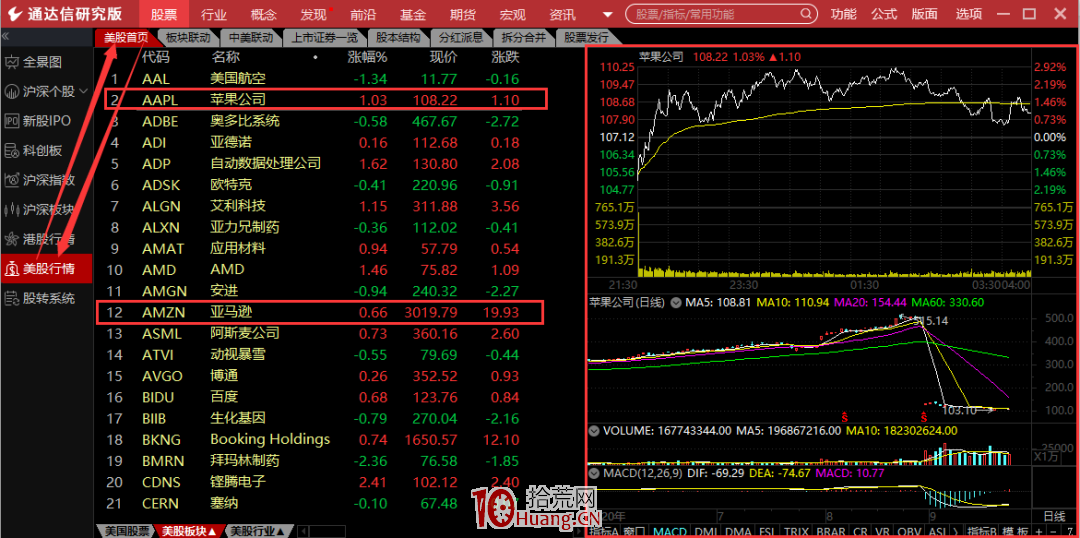Switch to the 股本结构 tab

pos(398,38)
